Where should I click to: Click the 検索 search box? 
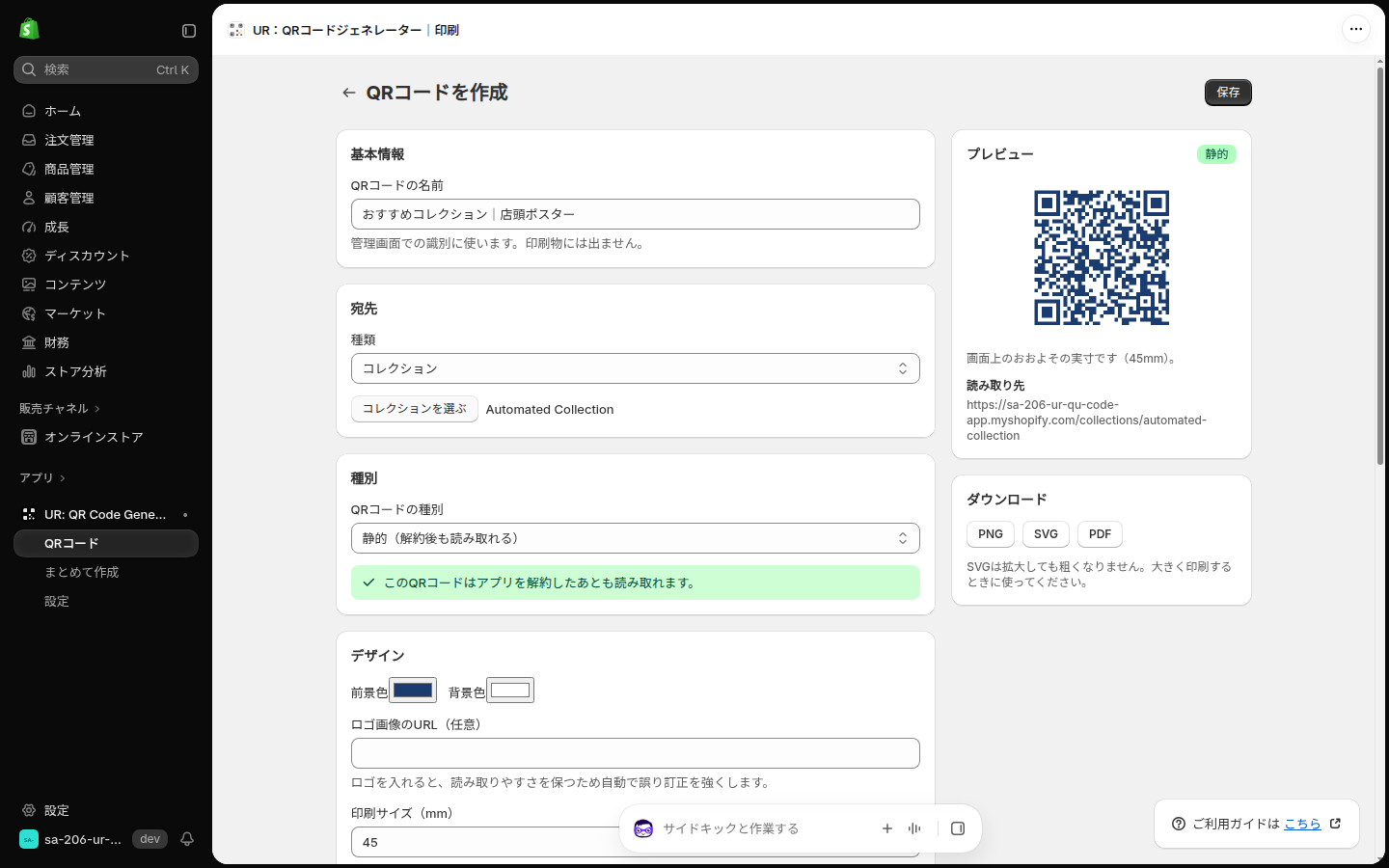pos(106,69)
